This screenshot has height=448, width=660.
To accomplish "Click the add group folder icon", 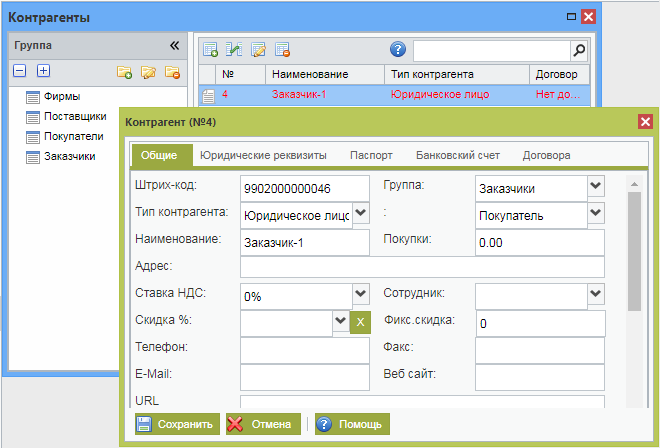I will pos(124,72).
